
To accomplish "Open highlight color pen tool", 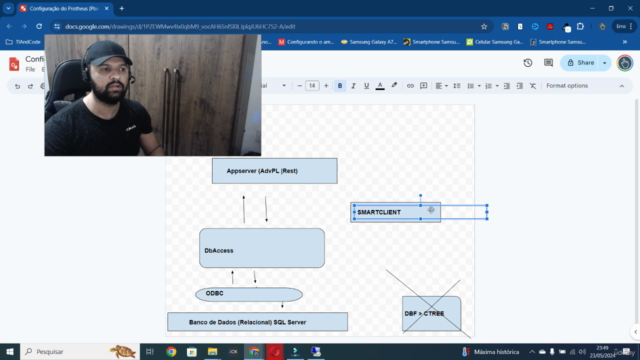I will (394, 86).
